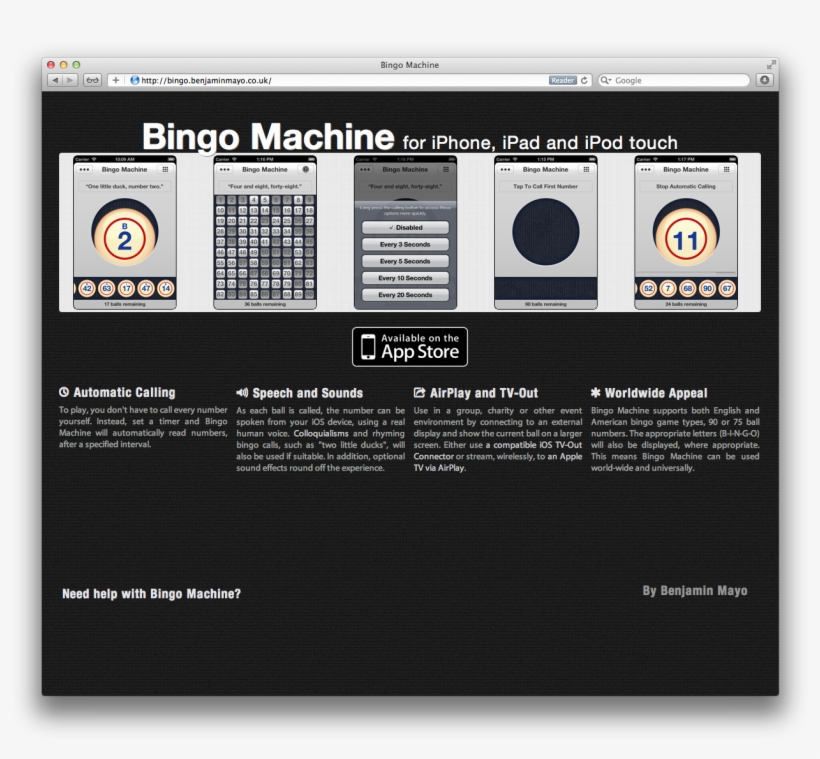Open fourth screenshot Tap To Call First Number

click(545, 232)
